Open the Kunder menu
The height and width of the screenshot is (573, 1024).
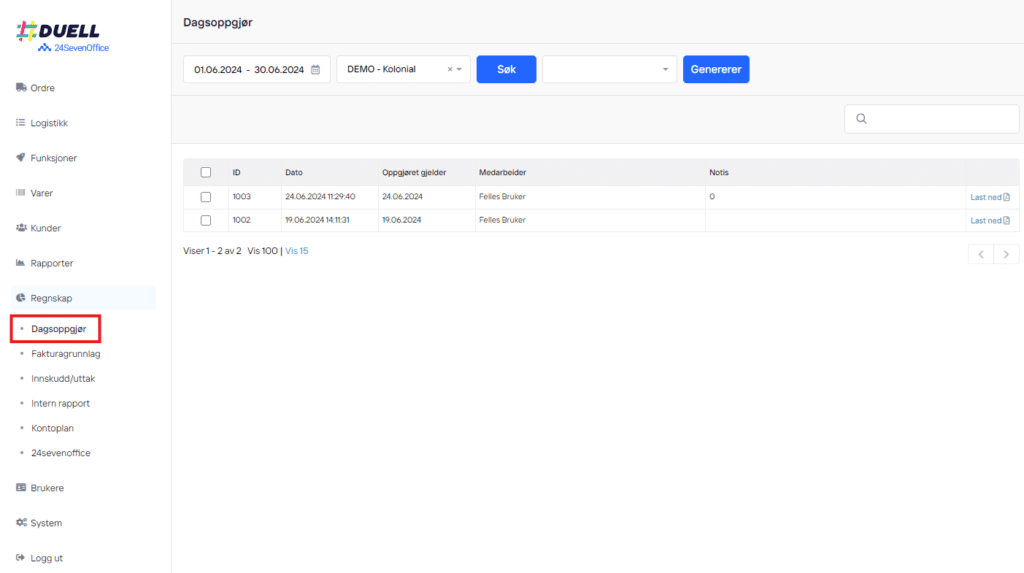click(45, 228)
